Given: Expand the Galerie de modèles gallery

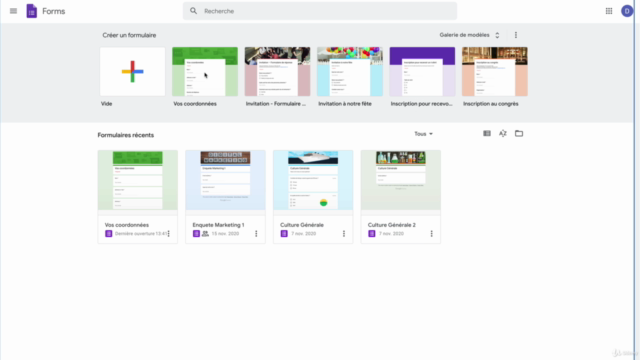Looking at the screenshot, I should coord(469,35).
